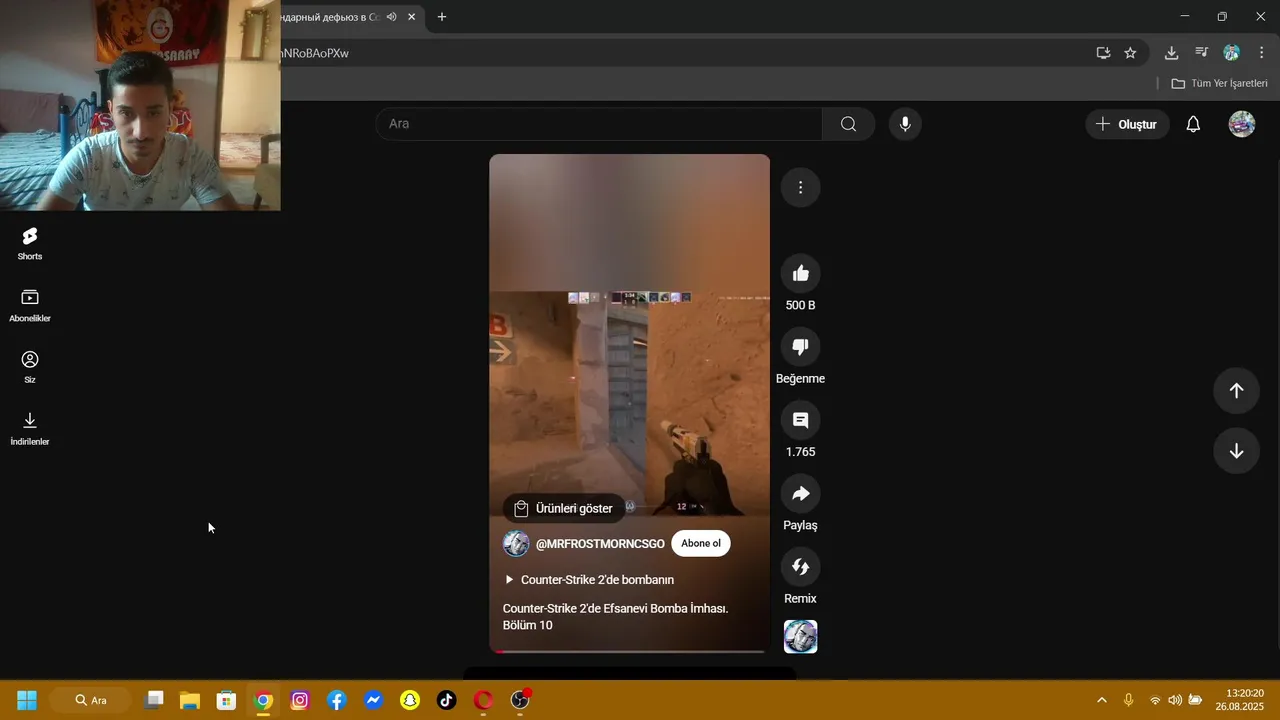This screenshot has width=1280, height=720.
Task: Mute the tab via speaker icon
Action: coord(391,17)
